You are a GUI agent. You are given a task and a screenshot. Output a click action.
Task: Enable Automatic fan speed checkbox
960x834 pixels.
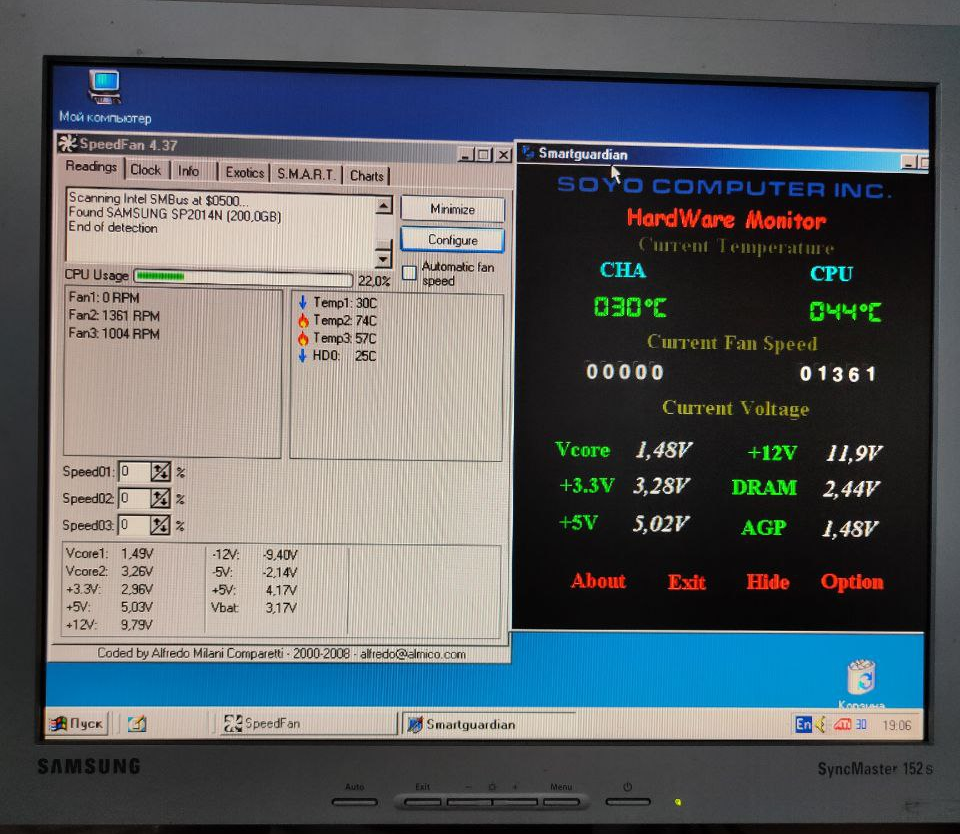tap(409, 273)
